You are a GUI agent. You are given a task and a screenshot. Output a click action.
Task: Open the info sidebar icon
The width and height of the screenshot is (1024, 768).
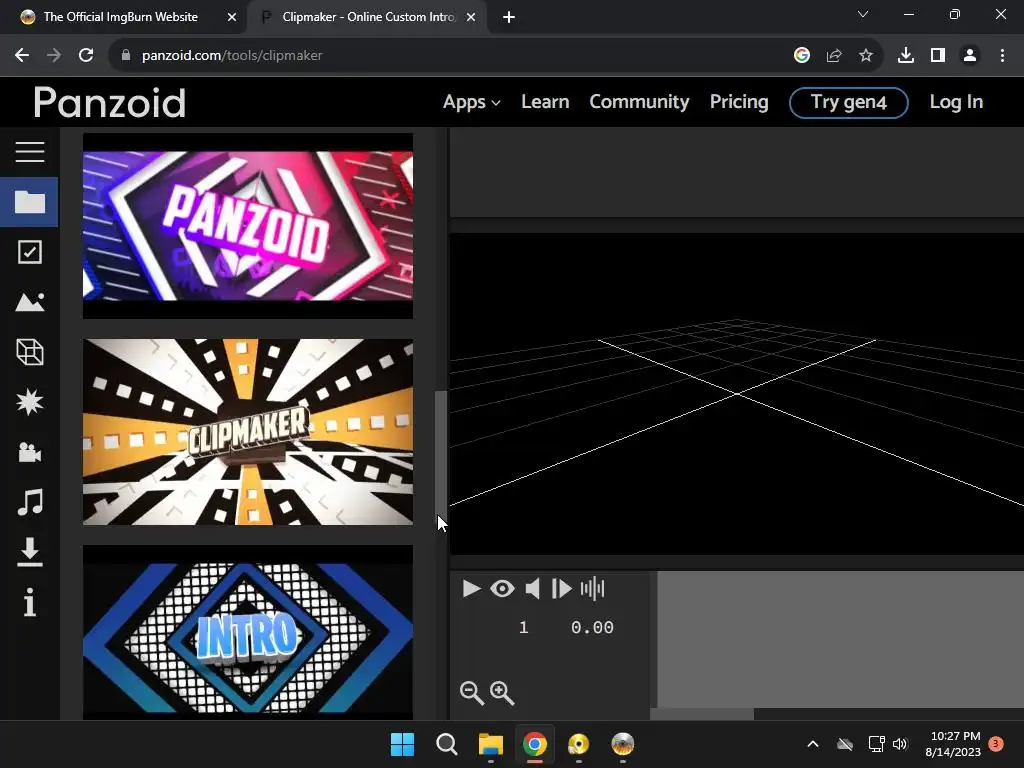[29, 602]
